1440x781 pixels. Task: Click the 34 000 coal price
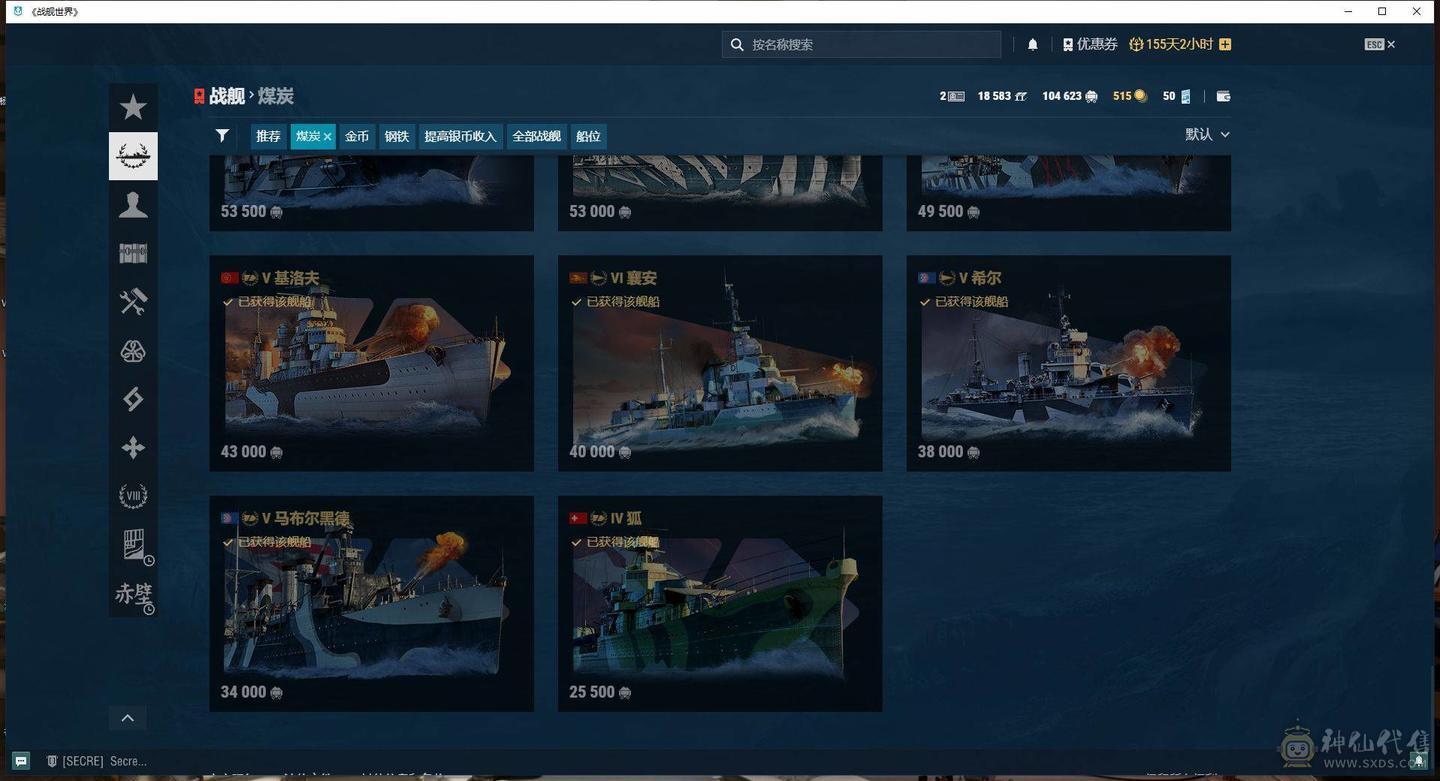tap(251, 692)
